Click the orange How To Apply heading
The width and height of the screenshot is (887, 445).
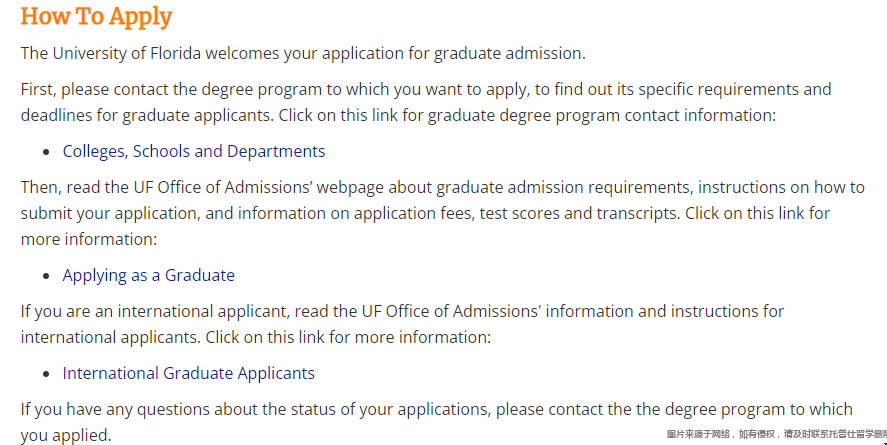96,16
